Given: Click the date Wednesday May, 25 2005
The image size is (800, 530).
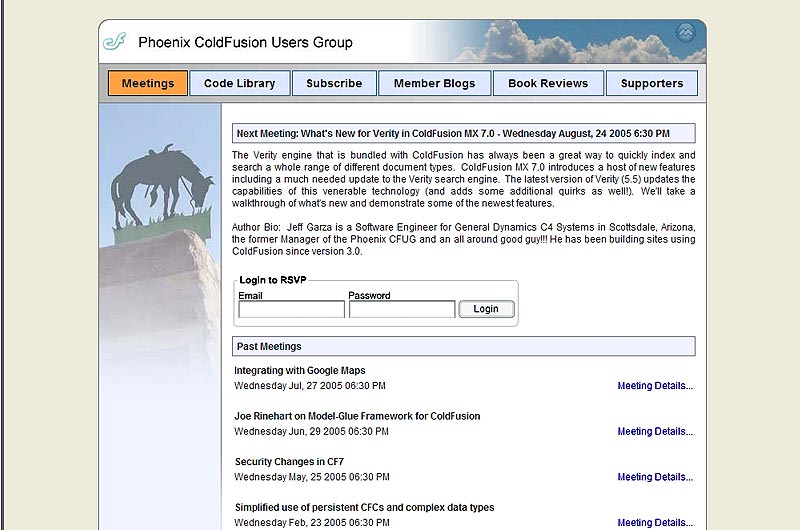Looking at the screenshot, I should pos(312,477).
